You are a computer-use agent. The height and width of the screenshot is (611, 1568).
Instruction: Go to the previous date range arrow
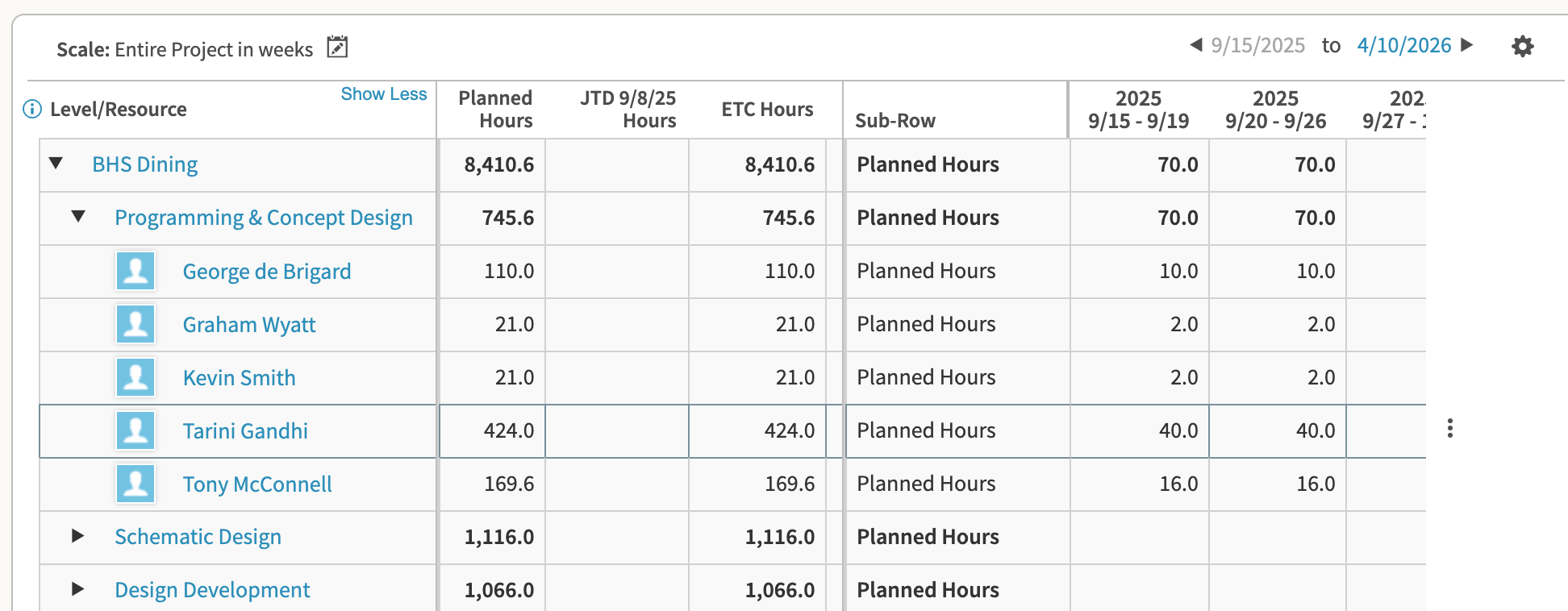pos(1196,45)
